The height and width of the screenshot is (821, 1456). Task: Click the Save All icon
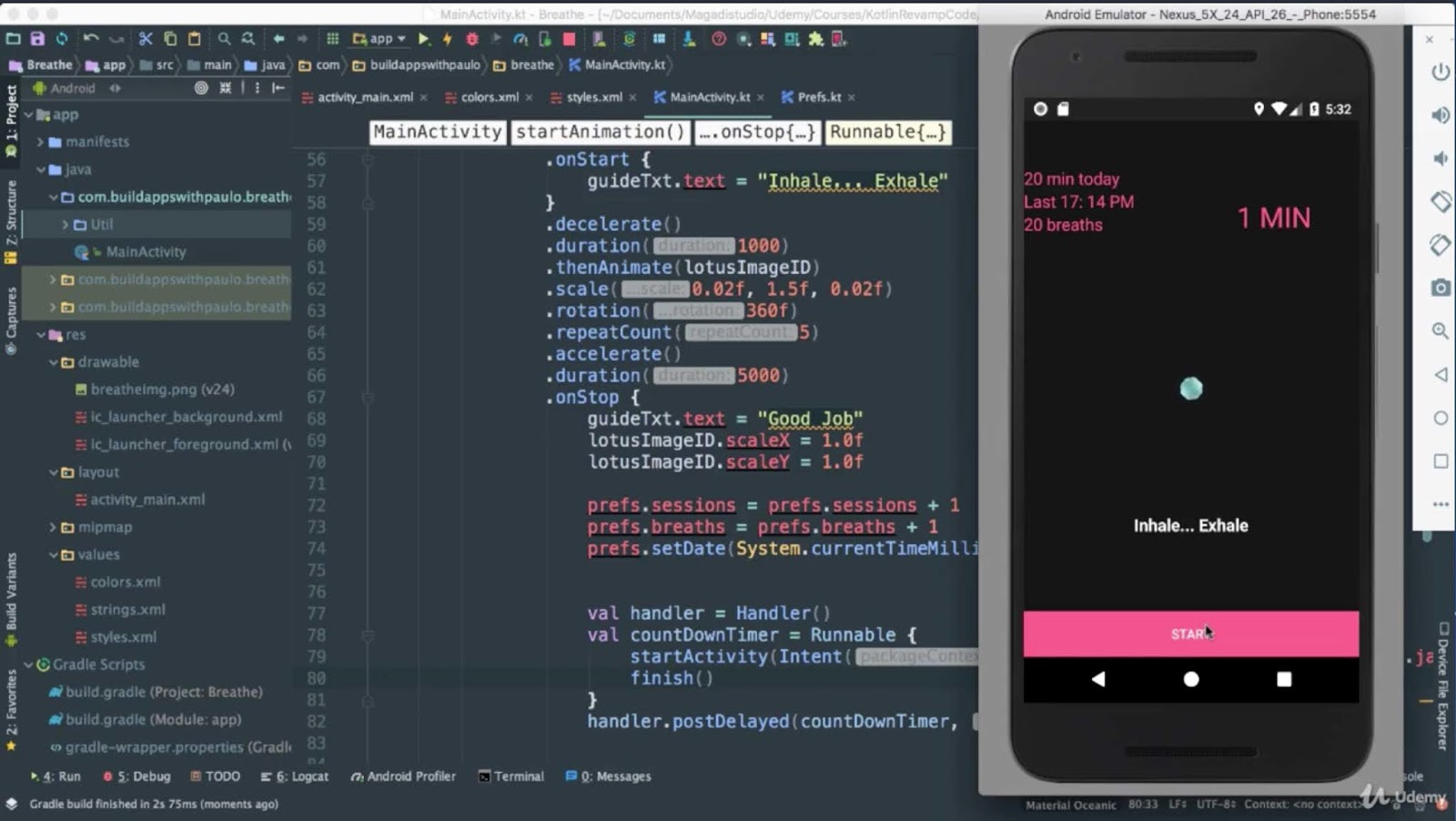point(37,39)
